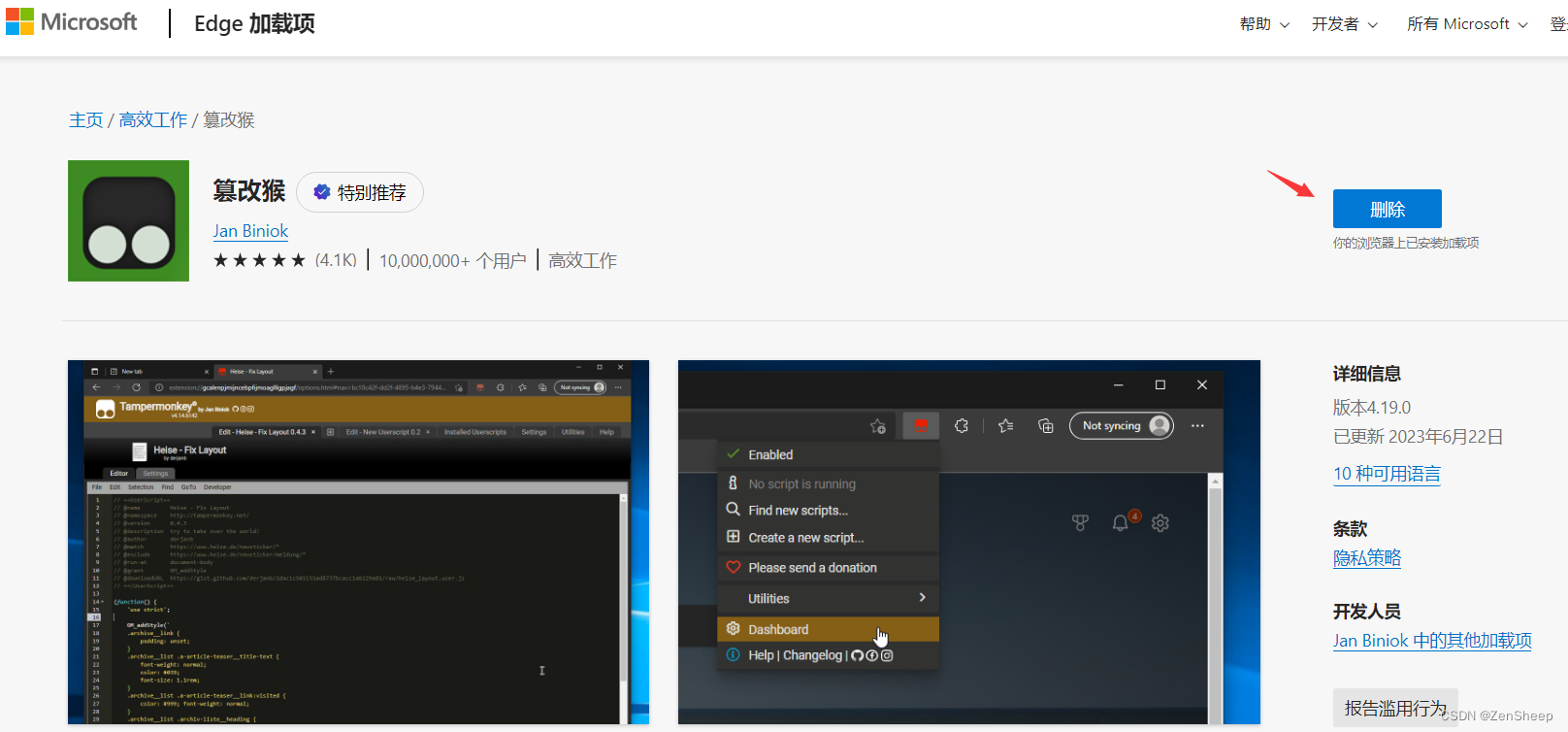Click Extensions puzzle icon in second screenshot
This screenshot has width=1568, height=732.
click(x=962, y=425)
